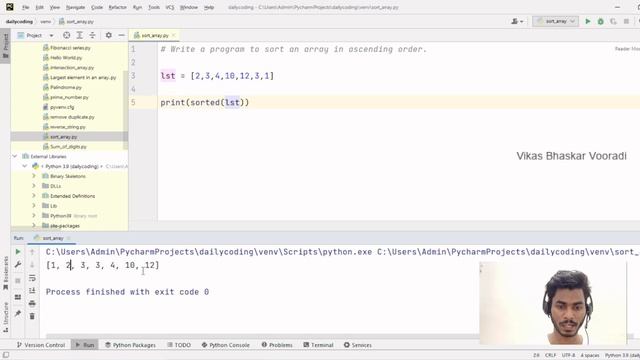
Task: Expand the site-packages folder
Action: pyautogui.click(x=34, y=225)
